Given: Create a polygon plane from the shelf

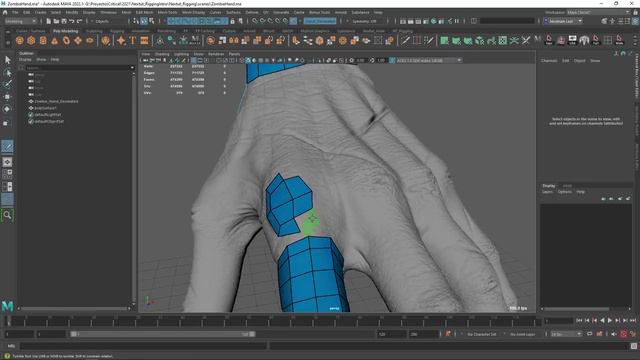Looking at the screenshot, I should pyautogui.click(x=78, y=40).
